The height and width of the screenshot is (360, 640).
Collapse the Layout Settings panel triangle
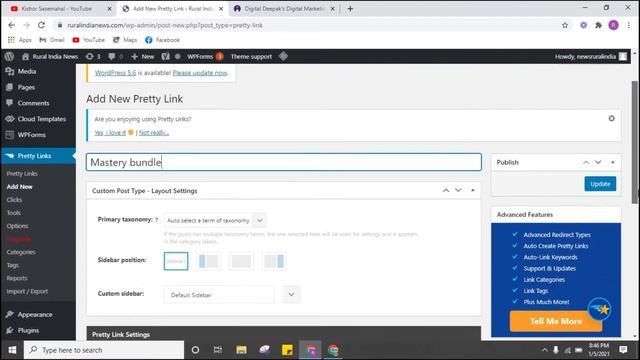(x=473, y=190)
